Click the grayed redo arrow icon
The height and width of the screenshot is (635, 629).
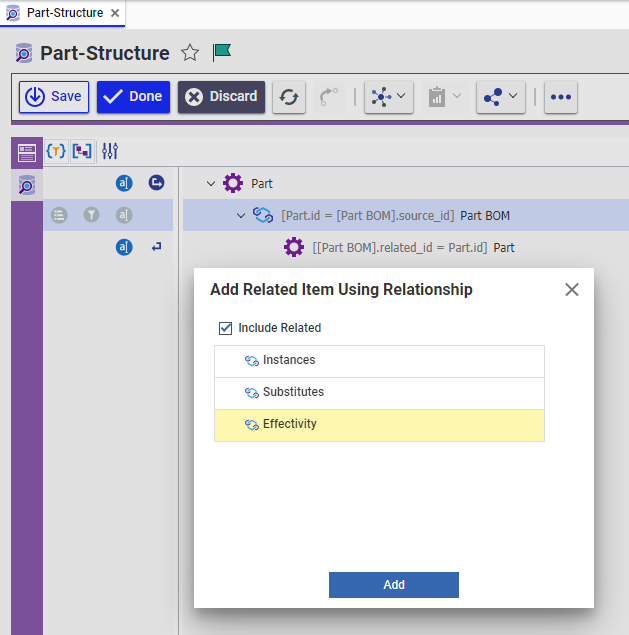(x=328, y=97)
